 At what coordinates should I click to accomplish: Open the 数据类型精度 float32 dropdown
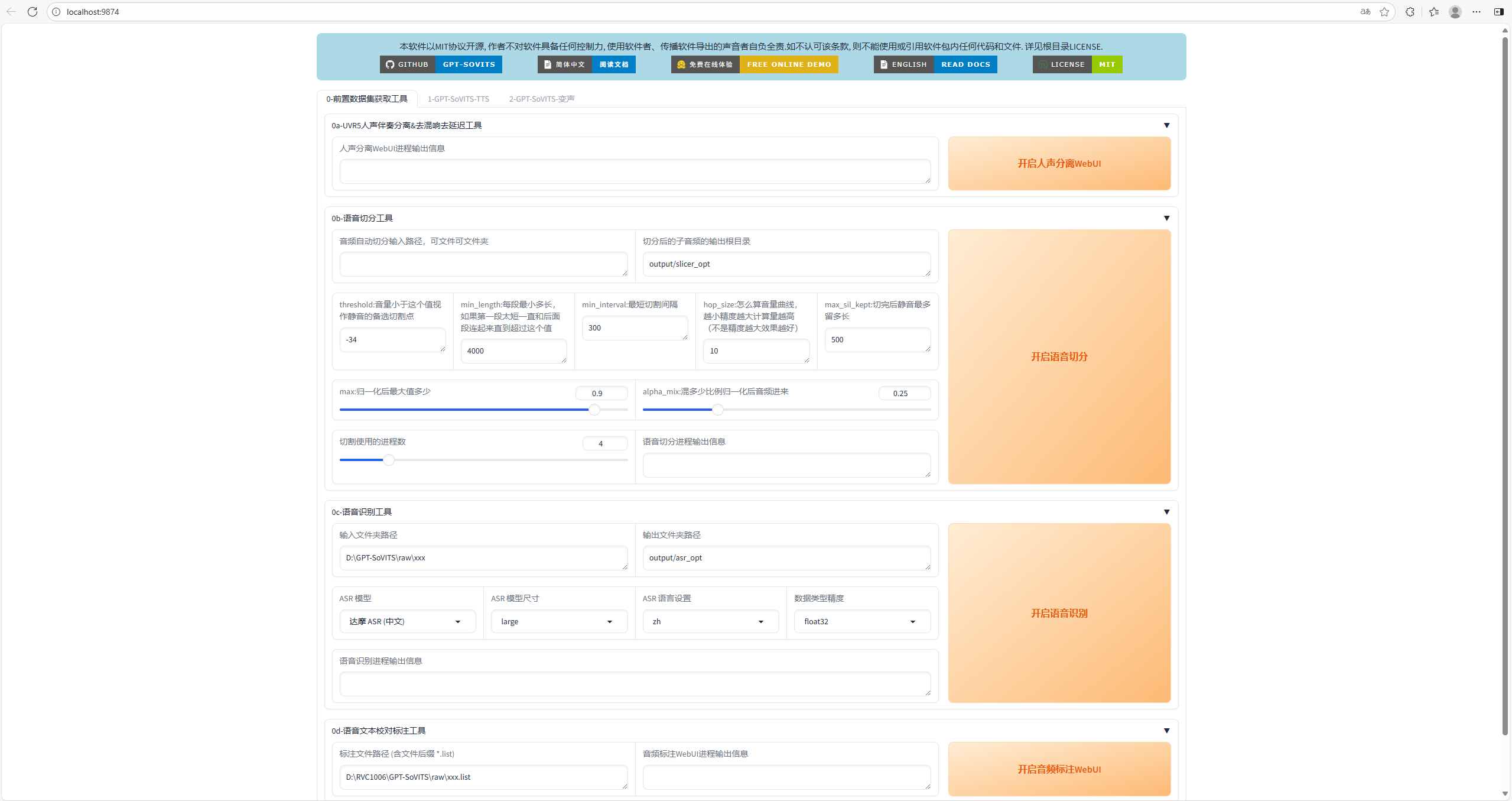point(861,621)
